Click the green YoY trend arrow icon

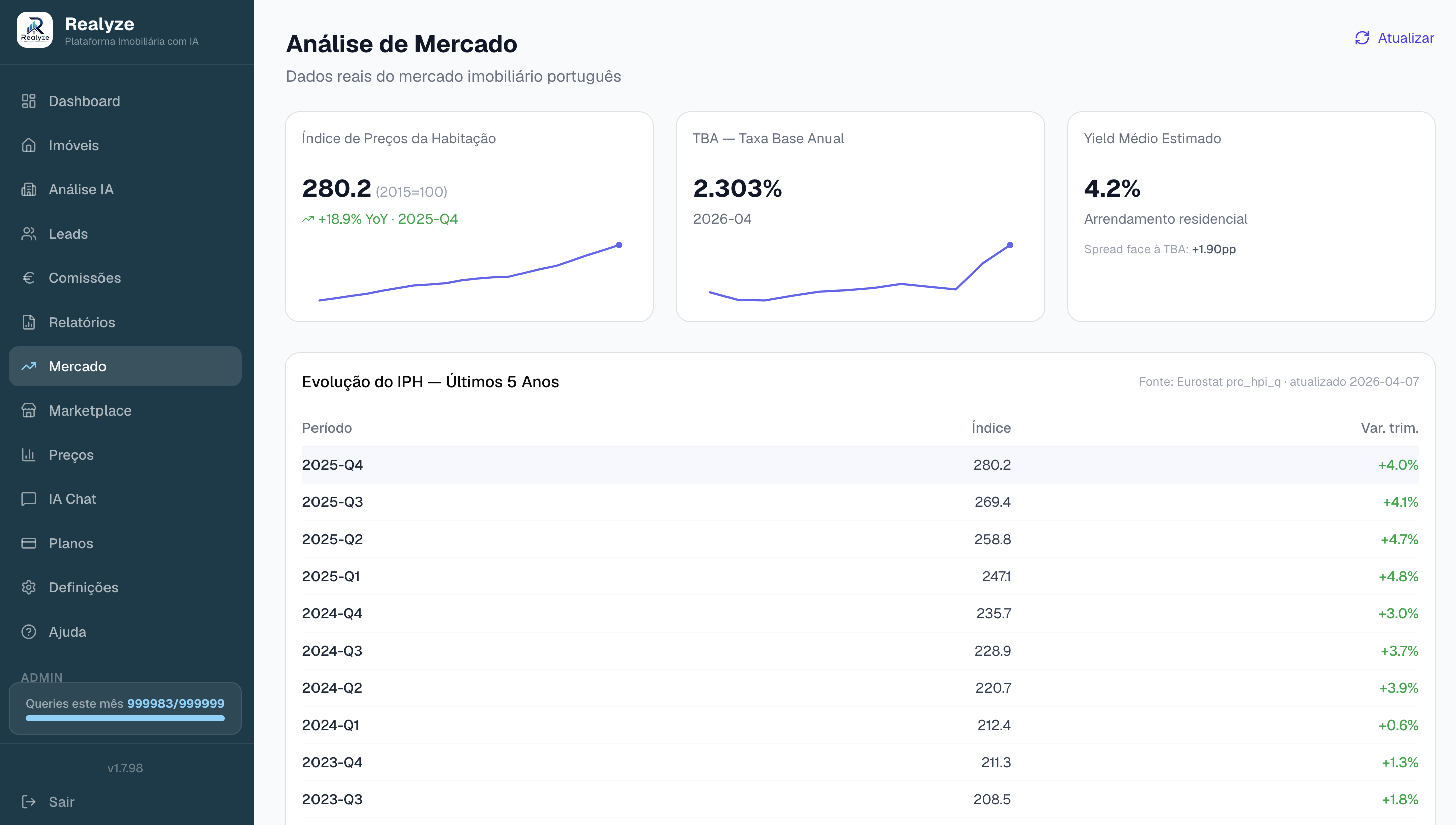307,219
